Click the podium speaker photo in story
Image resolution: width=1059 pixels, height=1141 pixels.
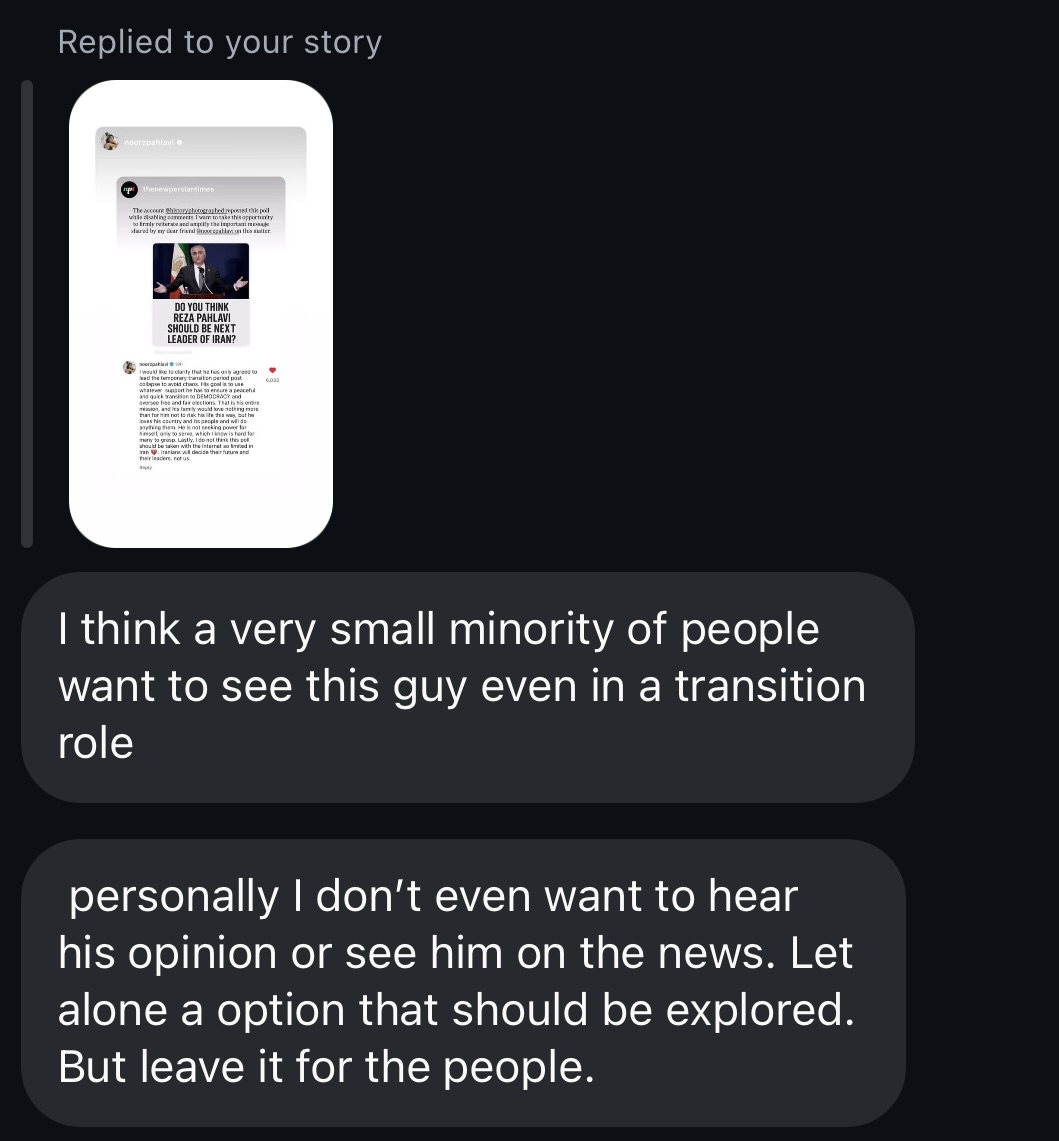point(201,271)
